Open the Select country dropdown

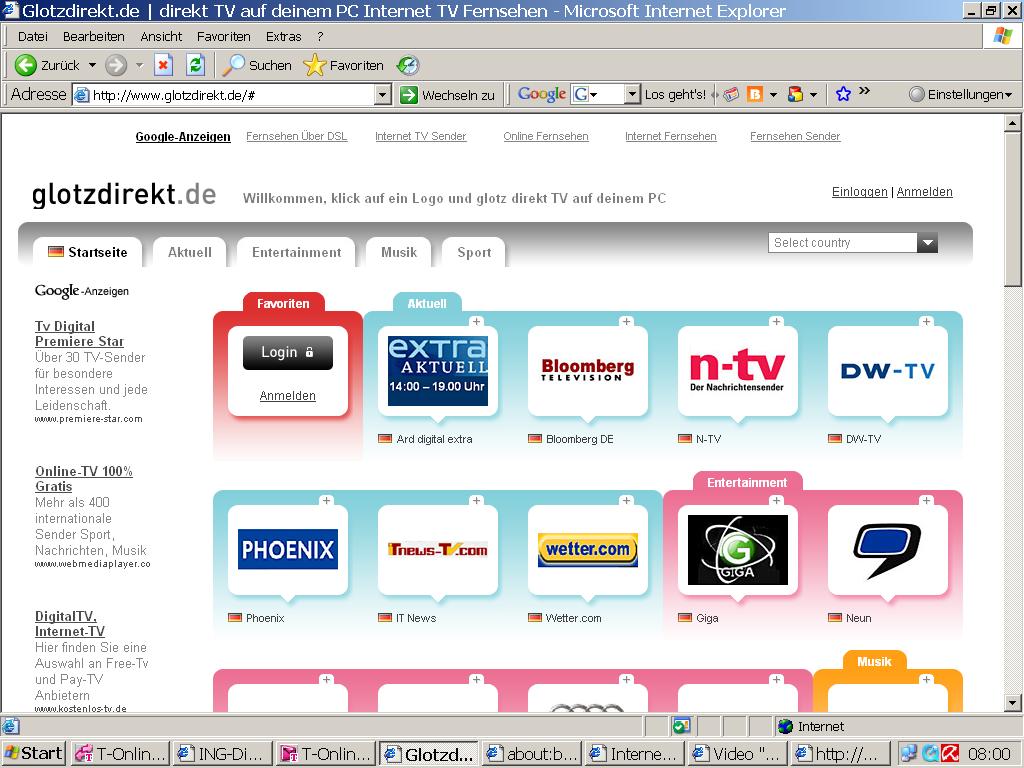(853, 243)
